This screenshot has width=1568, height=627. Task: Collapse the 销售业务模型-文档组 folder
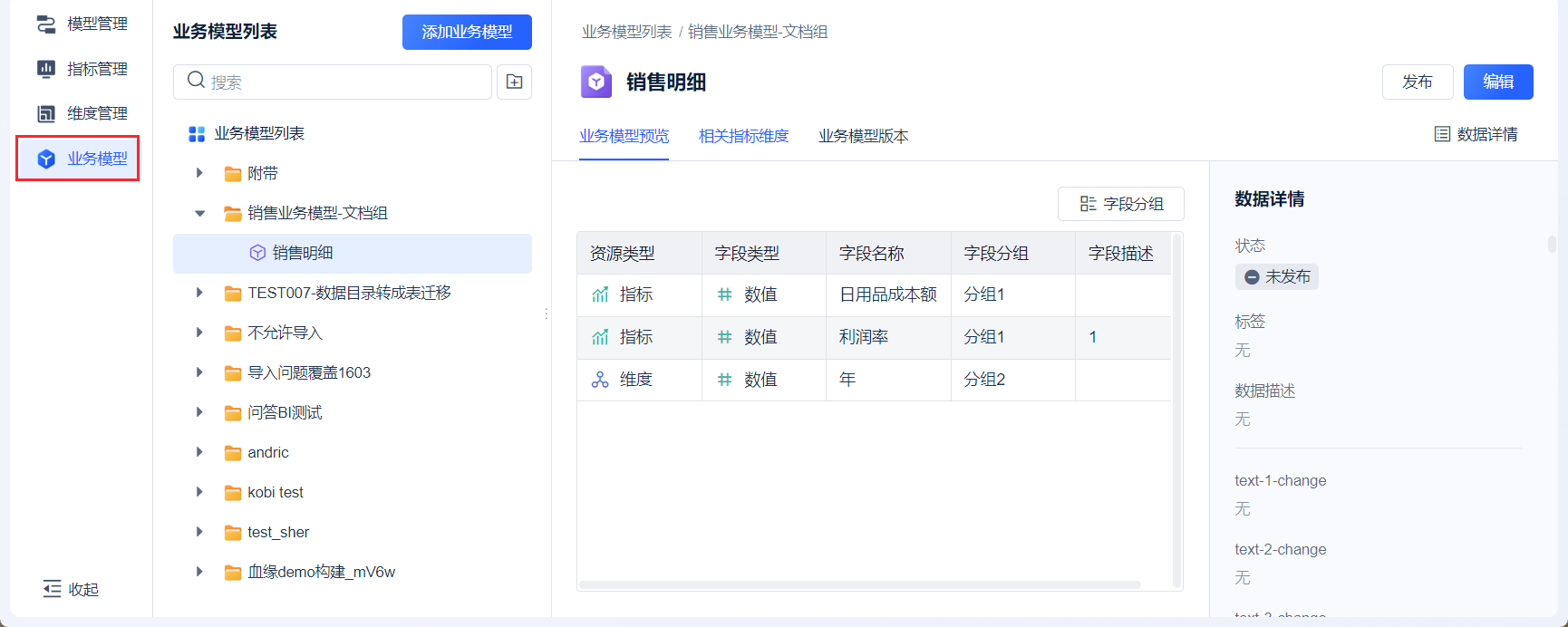[199, 213]
